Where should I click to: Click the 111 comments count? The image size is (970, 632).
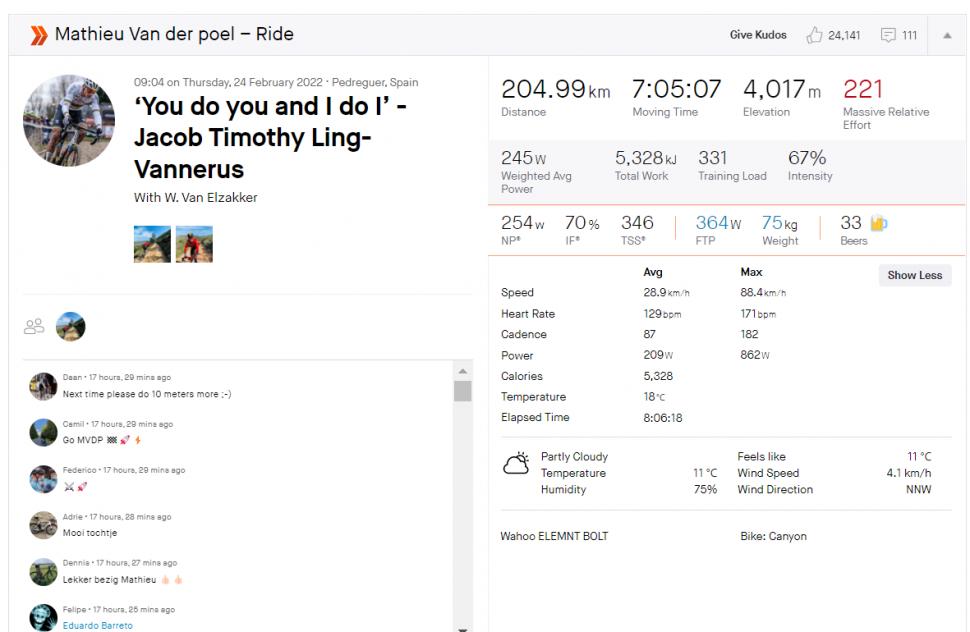[909, 35]
